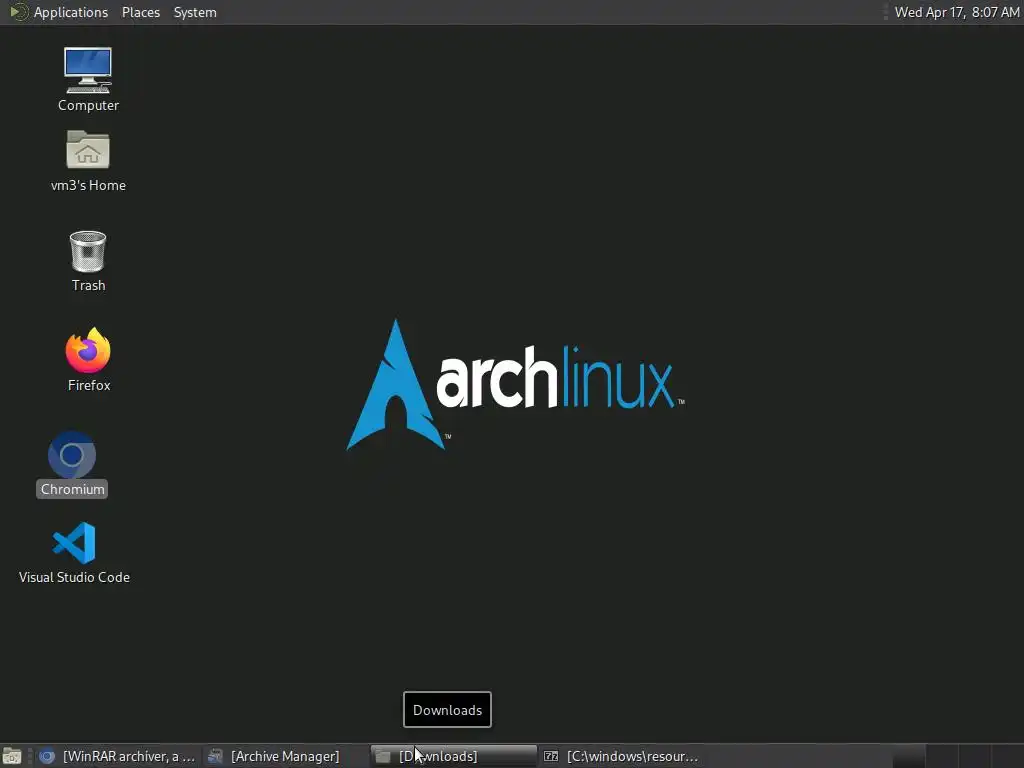1024x768 pixels.
Task: Open the System menu
Action: (195, 12)
